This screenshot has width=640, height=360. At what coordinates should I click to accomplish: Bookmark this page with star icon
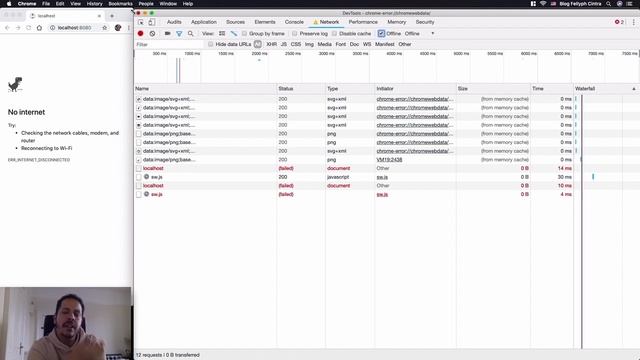[x=105, y=28]
